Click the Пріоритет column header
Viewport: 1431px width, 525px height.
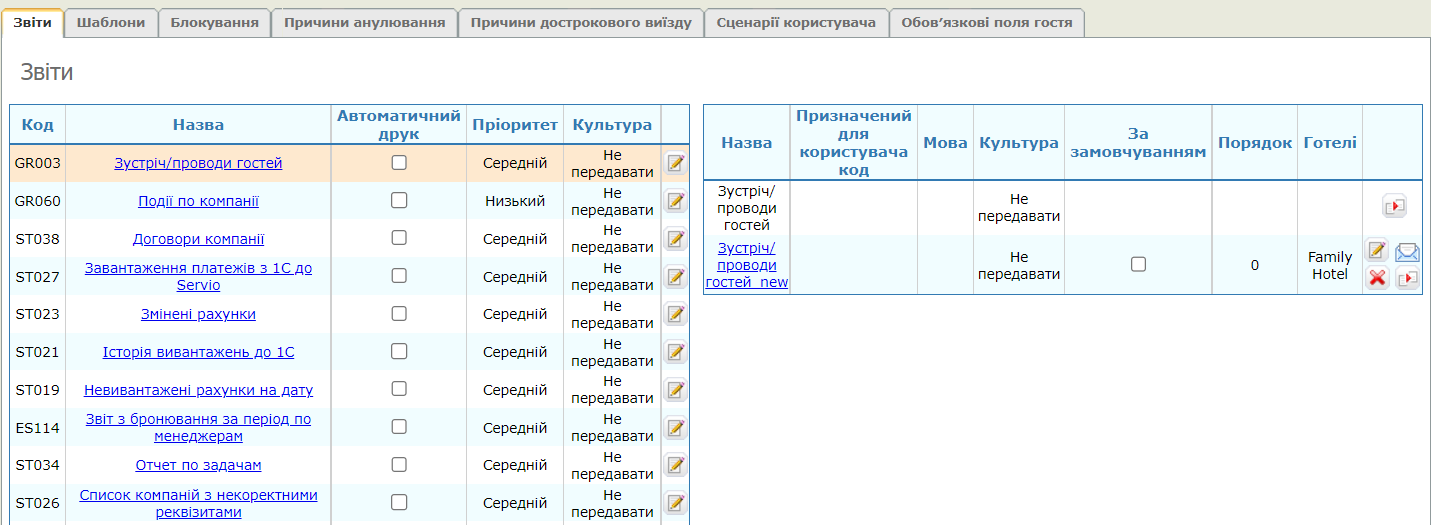coord(515,125)
